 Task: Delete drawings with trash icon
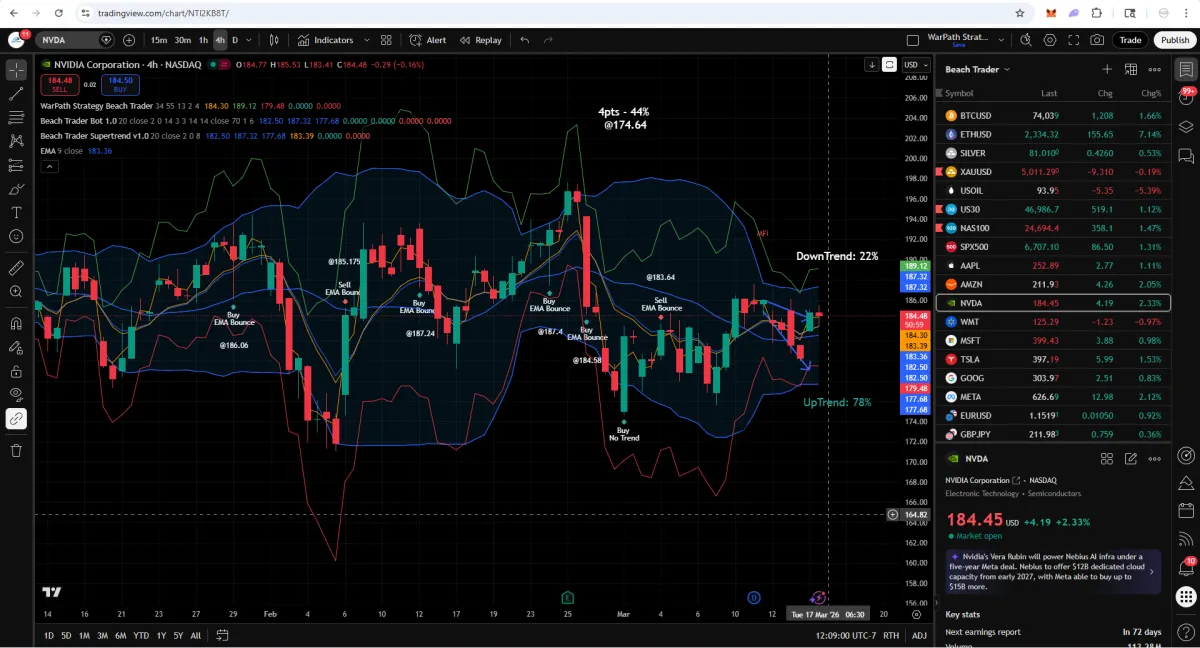(16, 451)
